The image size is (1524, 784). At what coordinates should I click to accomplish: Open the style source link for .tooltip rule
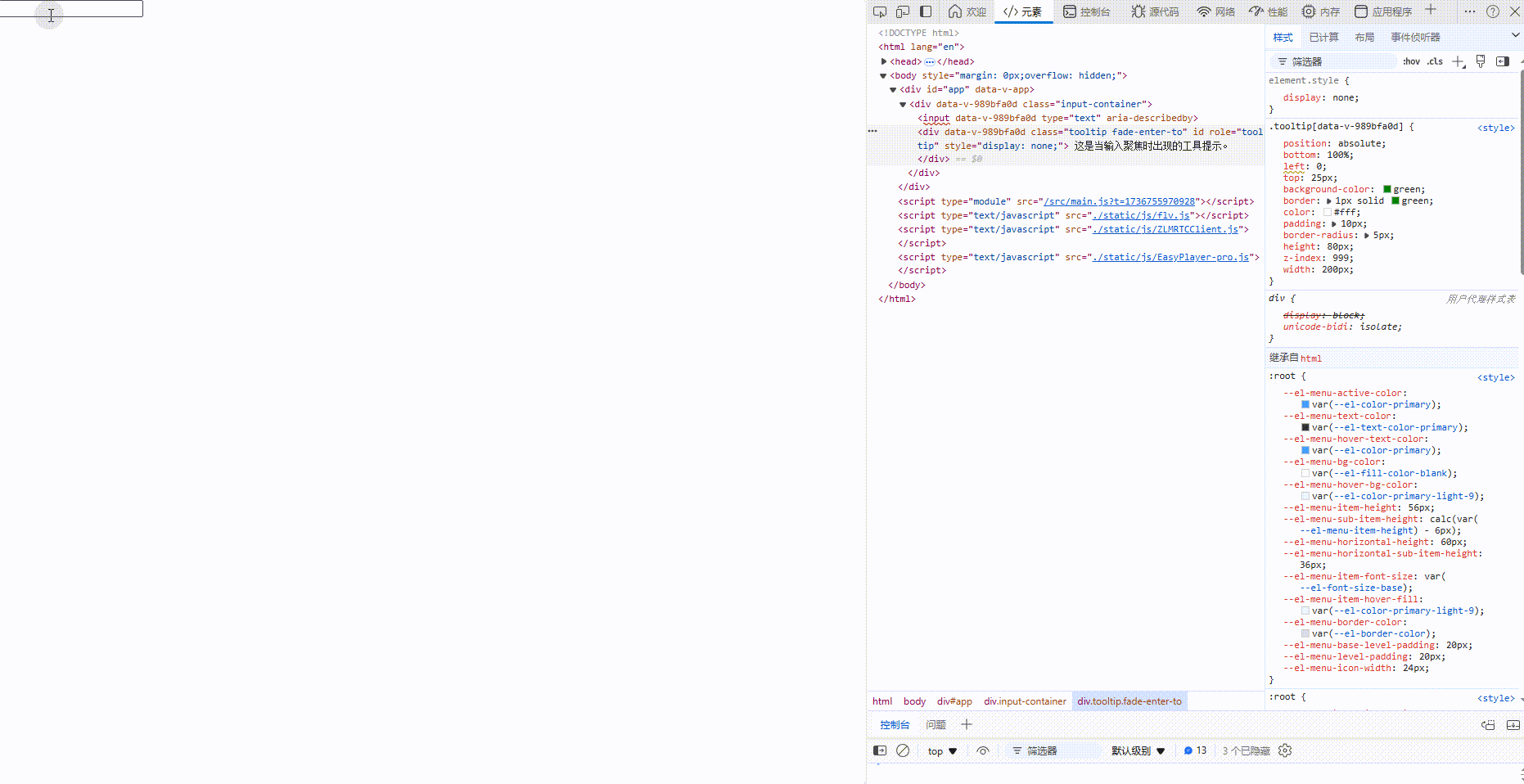tap(1496, 128)
